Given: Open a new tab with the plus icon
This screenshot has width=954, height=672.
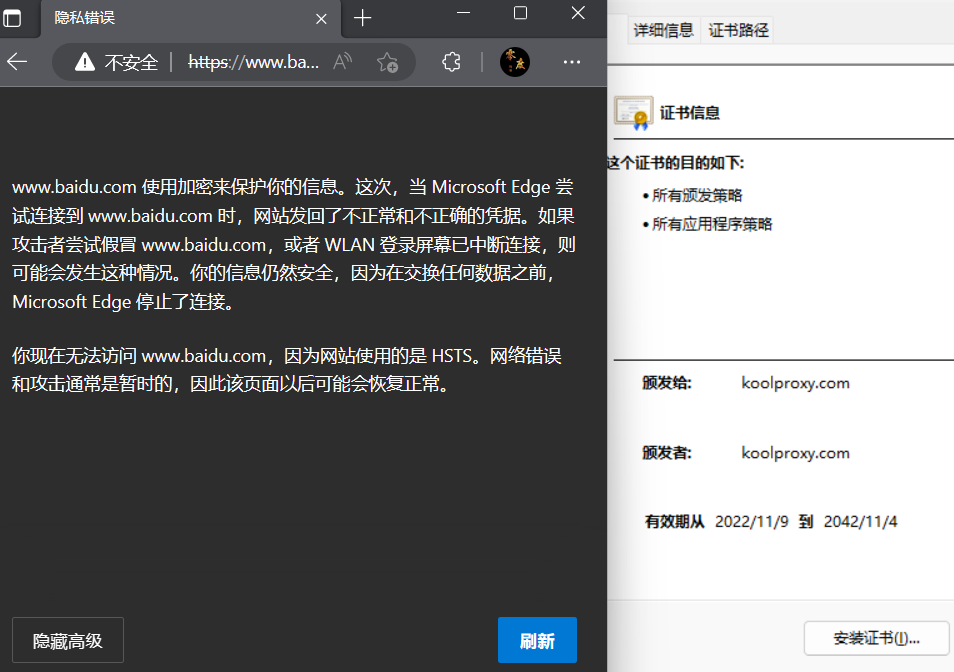Looking at the screenshot, I should [x=362, y=18].
